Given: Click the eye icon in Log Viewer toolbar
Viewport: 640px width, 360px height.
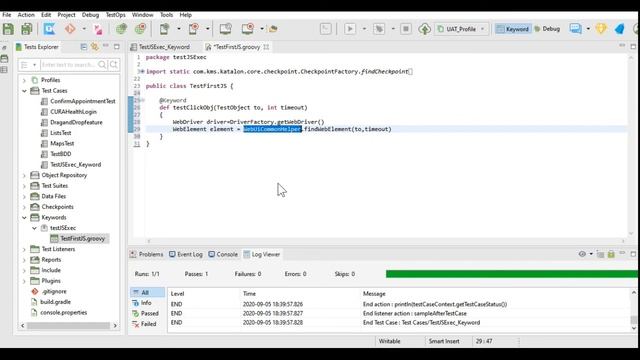Looking at the screenshot, I should (x=582, y=254).
